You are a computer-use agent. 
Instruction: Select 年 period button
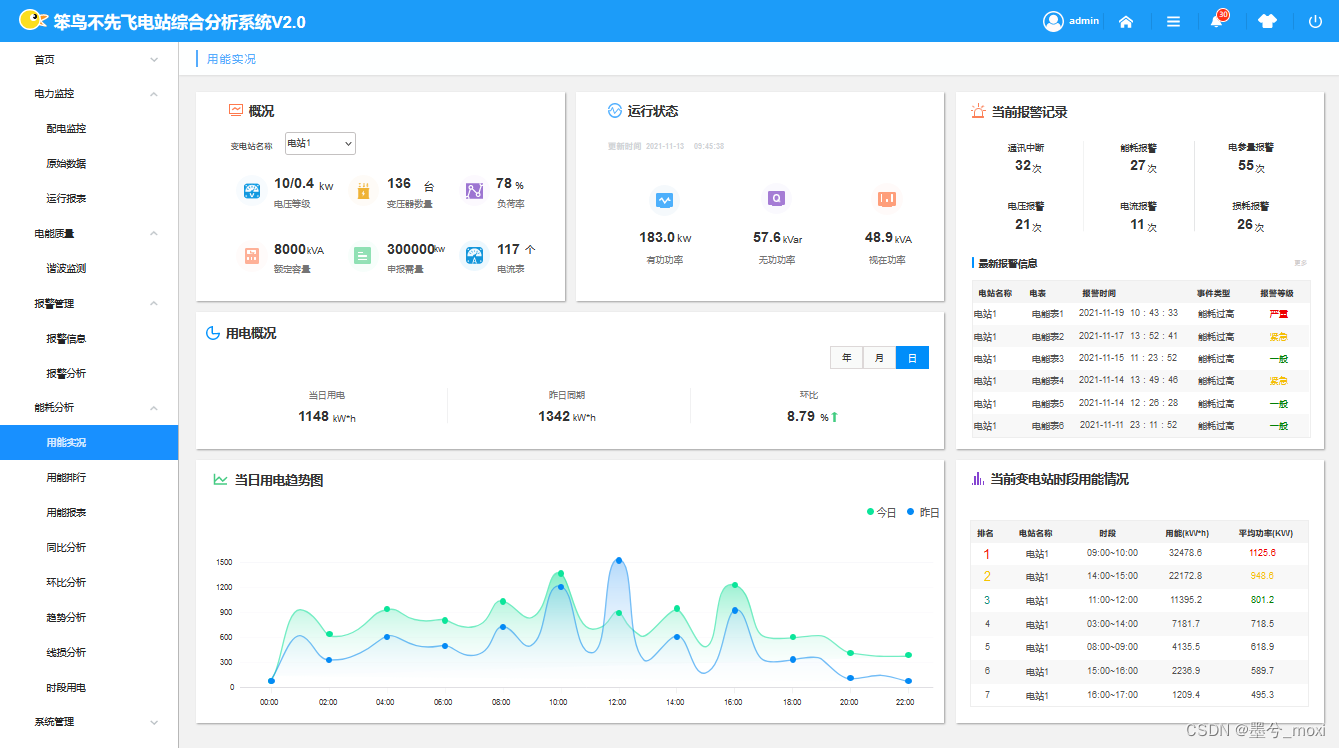(x=846, y=358)
